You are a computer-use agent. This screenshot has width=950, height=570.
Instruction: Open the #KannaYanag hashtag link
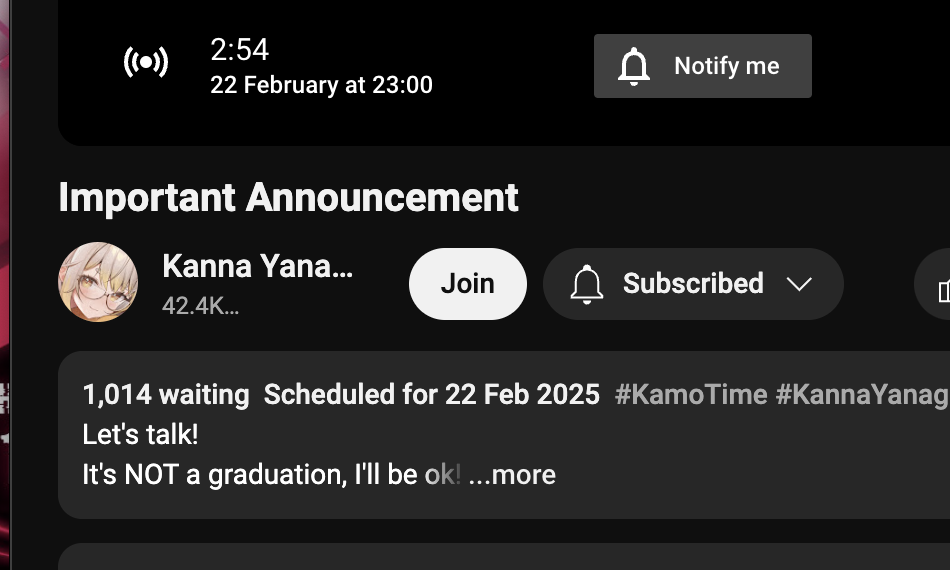coord(861,394)
